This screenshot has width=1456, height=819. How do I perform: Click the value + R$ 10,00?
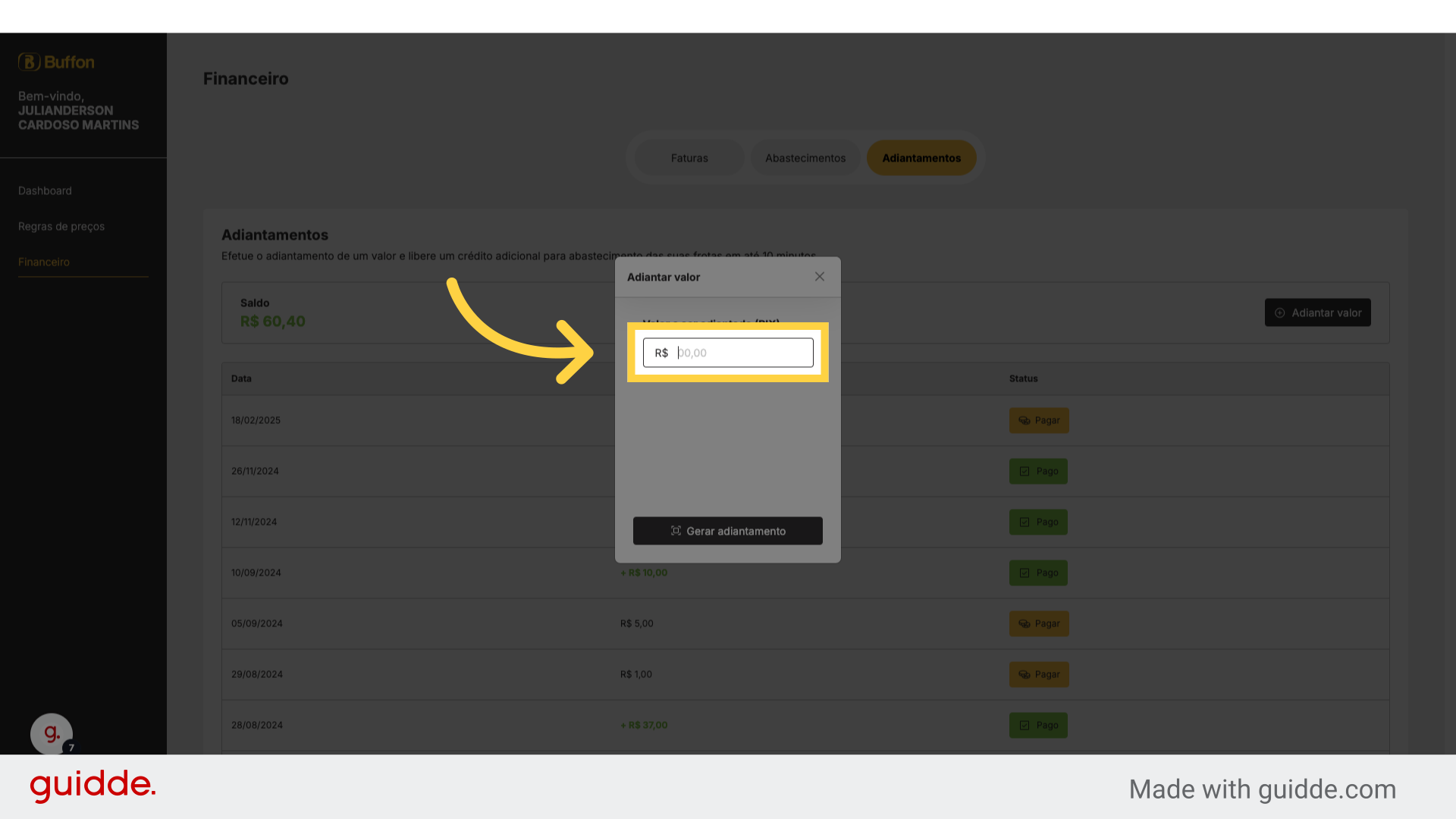tap(644, 573)
